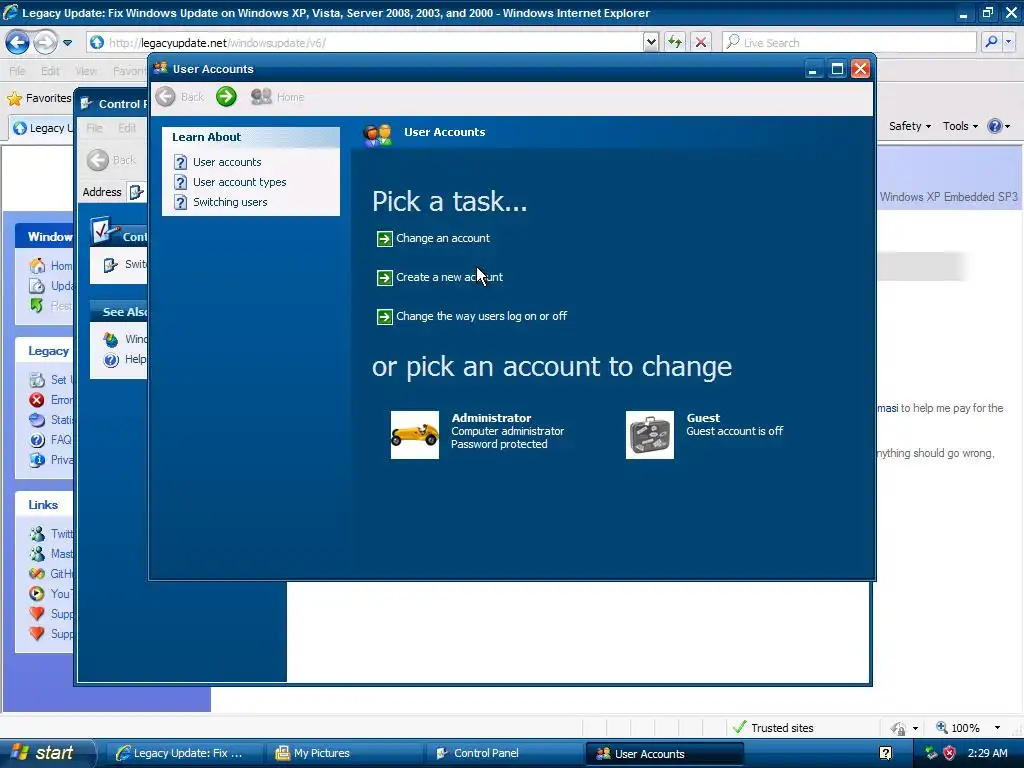The width and height of the screenshot is (1024, 768).
Task: Click the User Accounts taskbar button
Action: tap(664, 754)
